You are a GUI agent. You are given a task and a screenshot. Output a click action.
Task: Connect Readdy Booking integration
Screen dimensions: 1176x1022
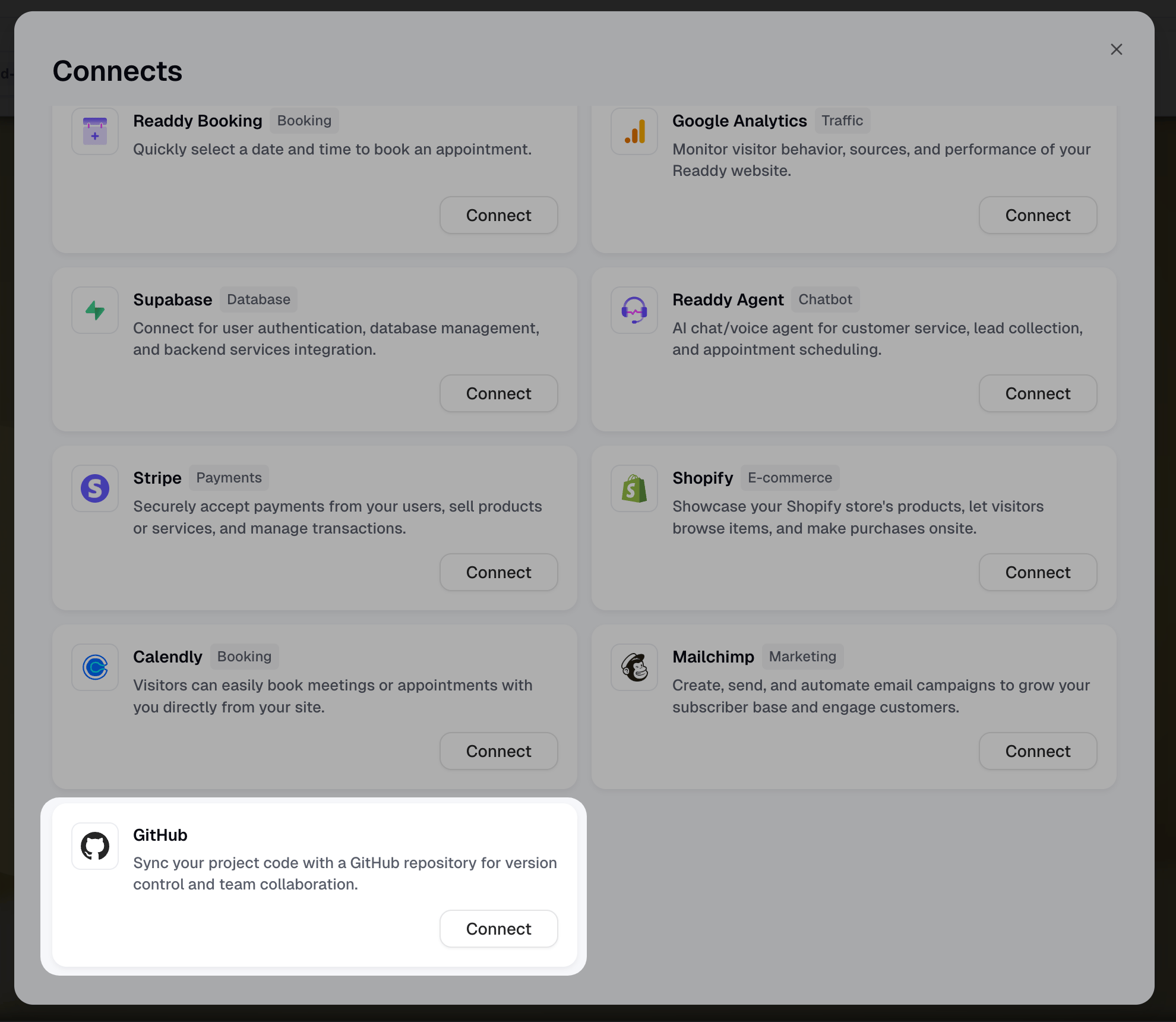499,215
